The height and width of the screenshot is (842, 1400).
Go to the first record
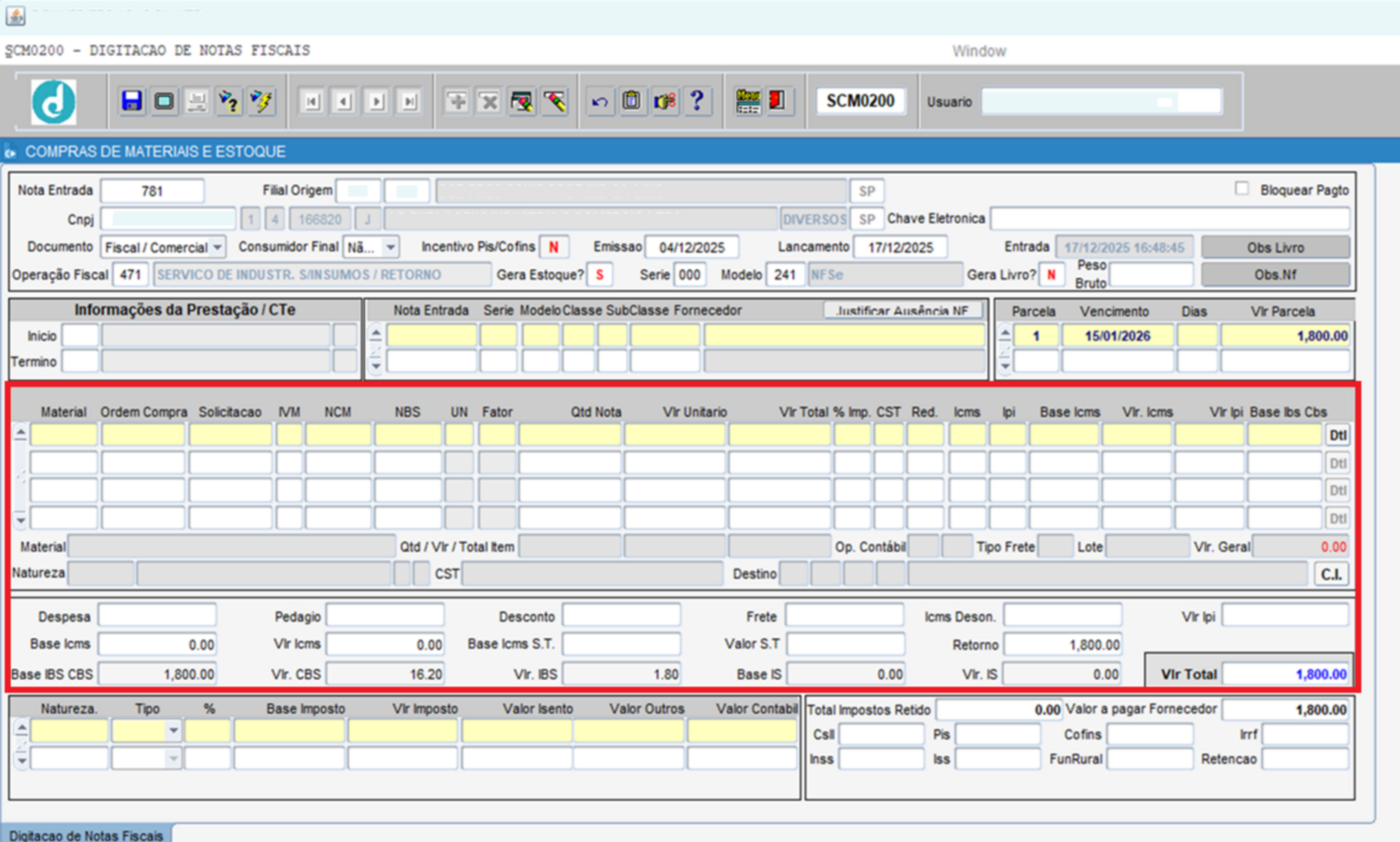[312, 101]
